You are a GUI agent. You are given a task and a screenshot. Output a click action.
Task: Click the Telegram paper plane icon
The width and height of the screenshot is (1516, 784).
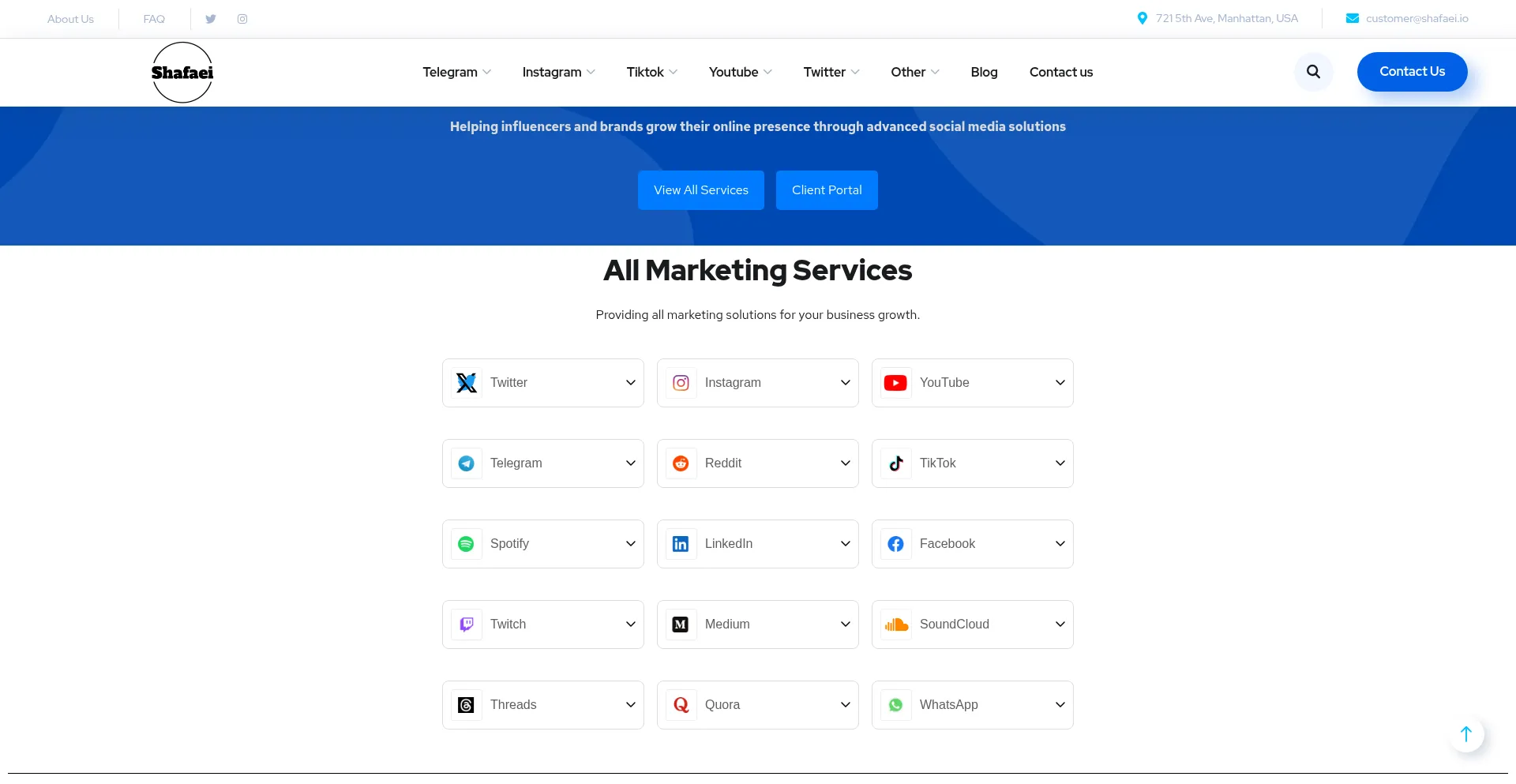coord(467,463)
